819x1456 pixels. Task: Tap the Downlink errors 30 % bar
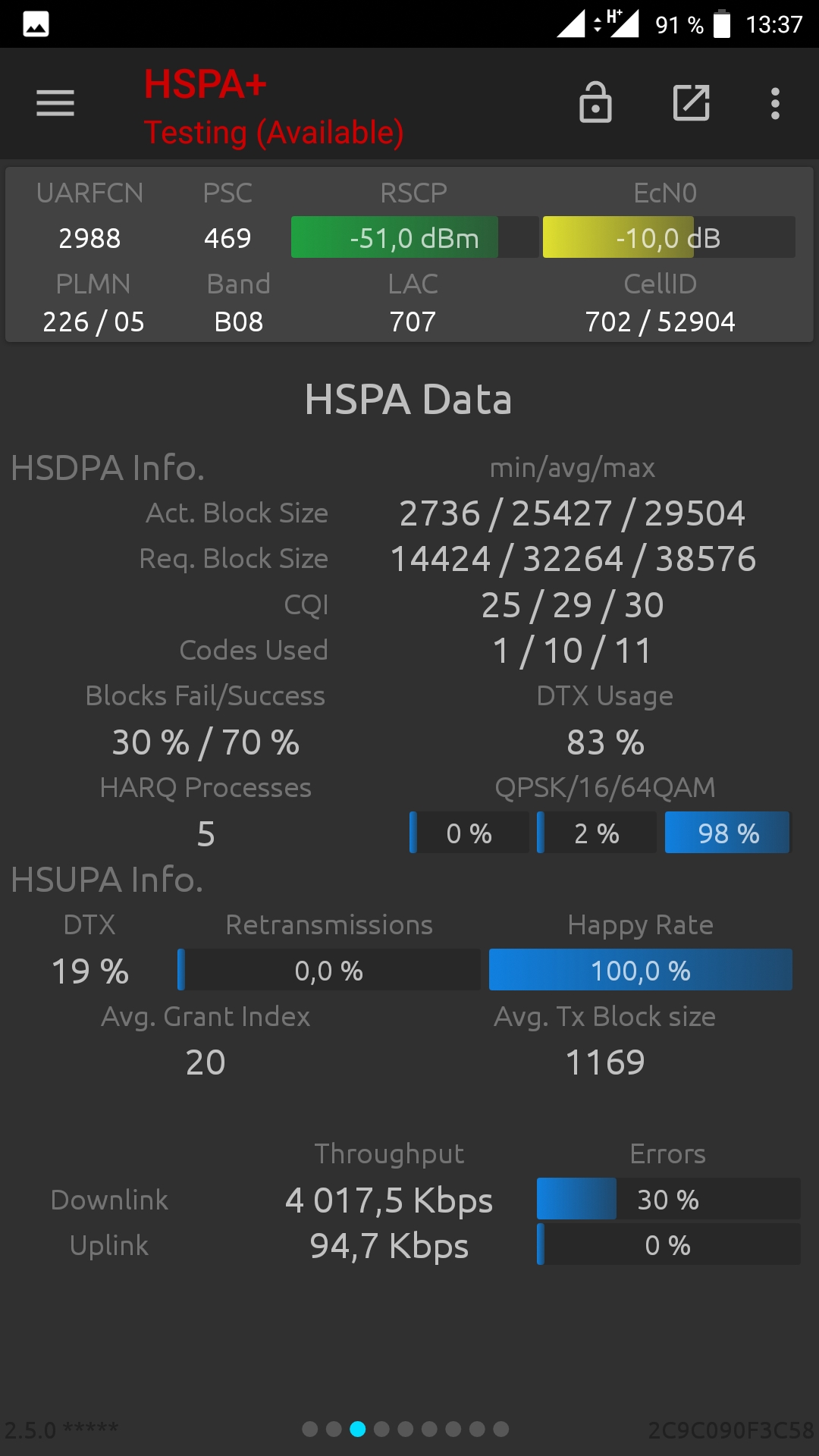click(x=668, y=1200)
